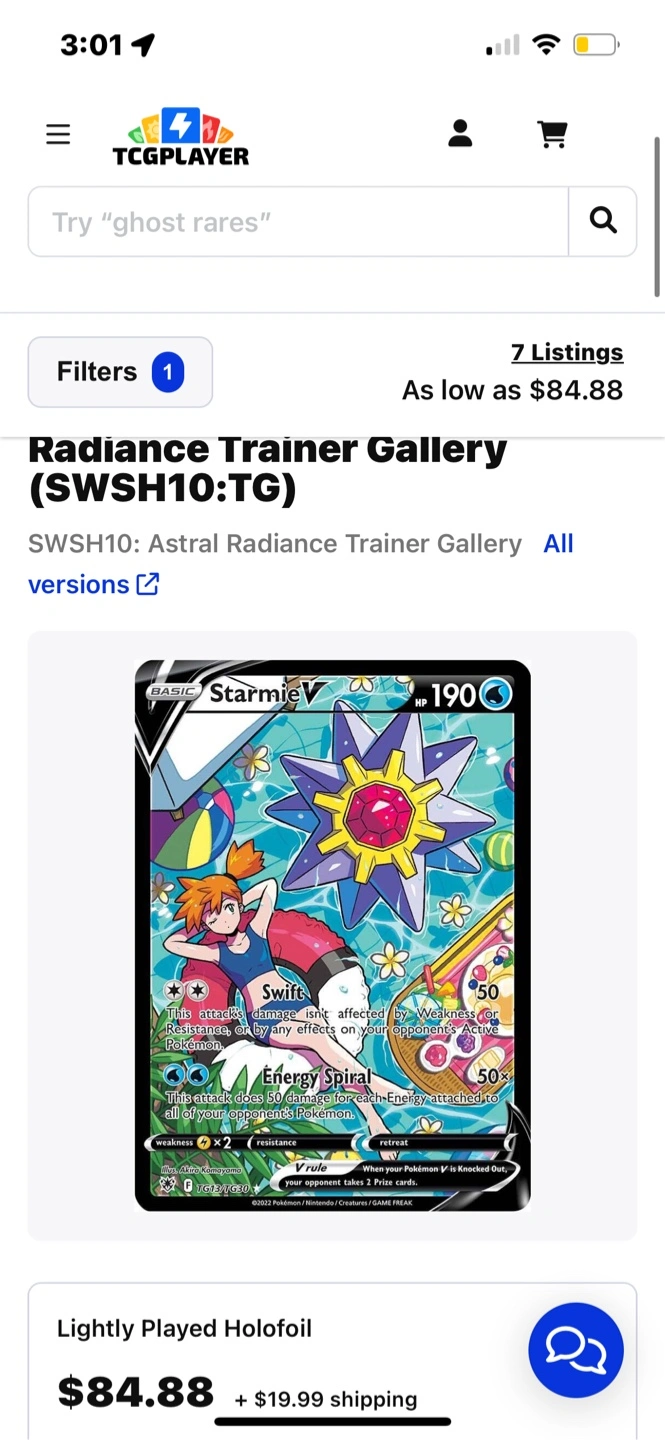Tap the Starmie V card image
The height and width of the screenshot is (1440, 665).
pos(333,936)
